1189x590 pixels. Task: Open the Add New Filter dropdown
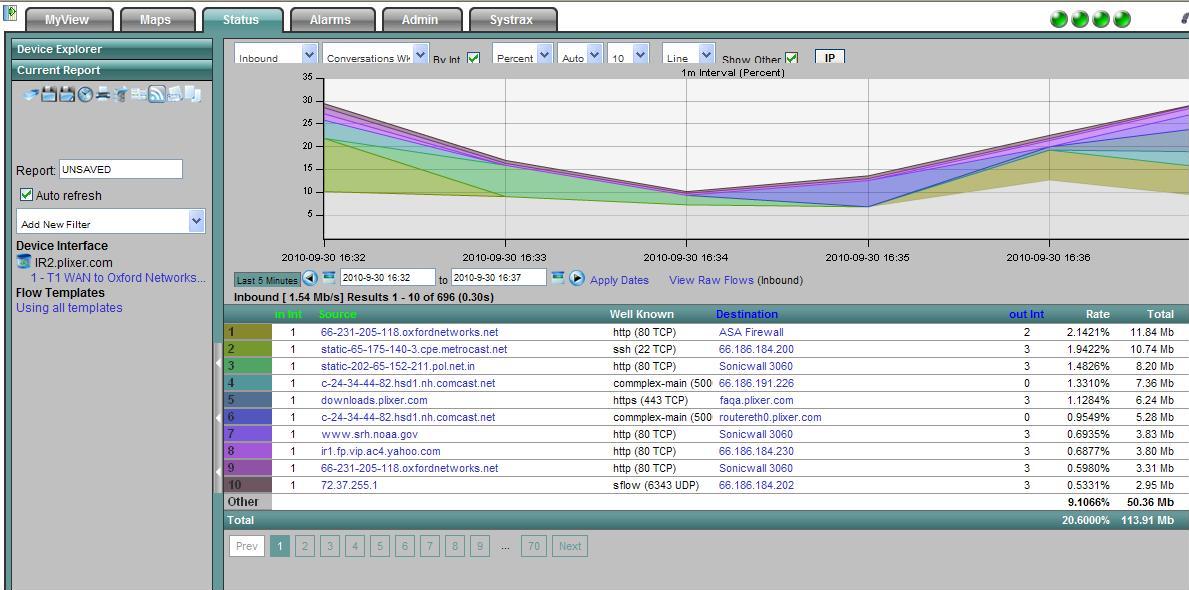click(111, 221)
